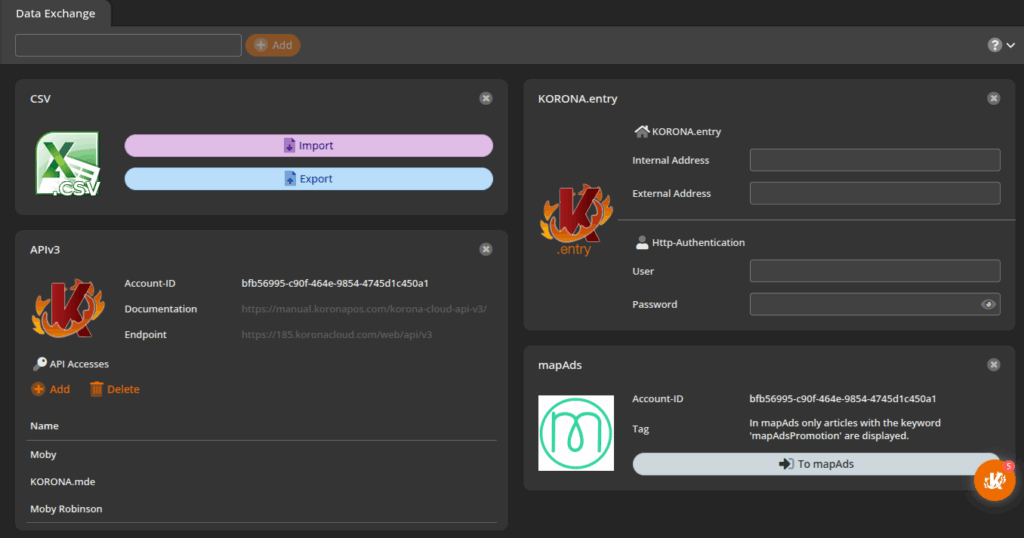Select the Moby Robinson API access row
The height and width of the screenshot is (538, 1024).
[261, 509]
